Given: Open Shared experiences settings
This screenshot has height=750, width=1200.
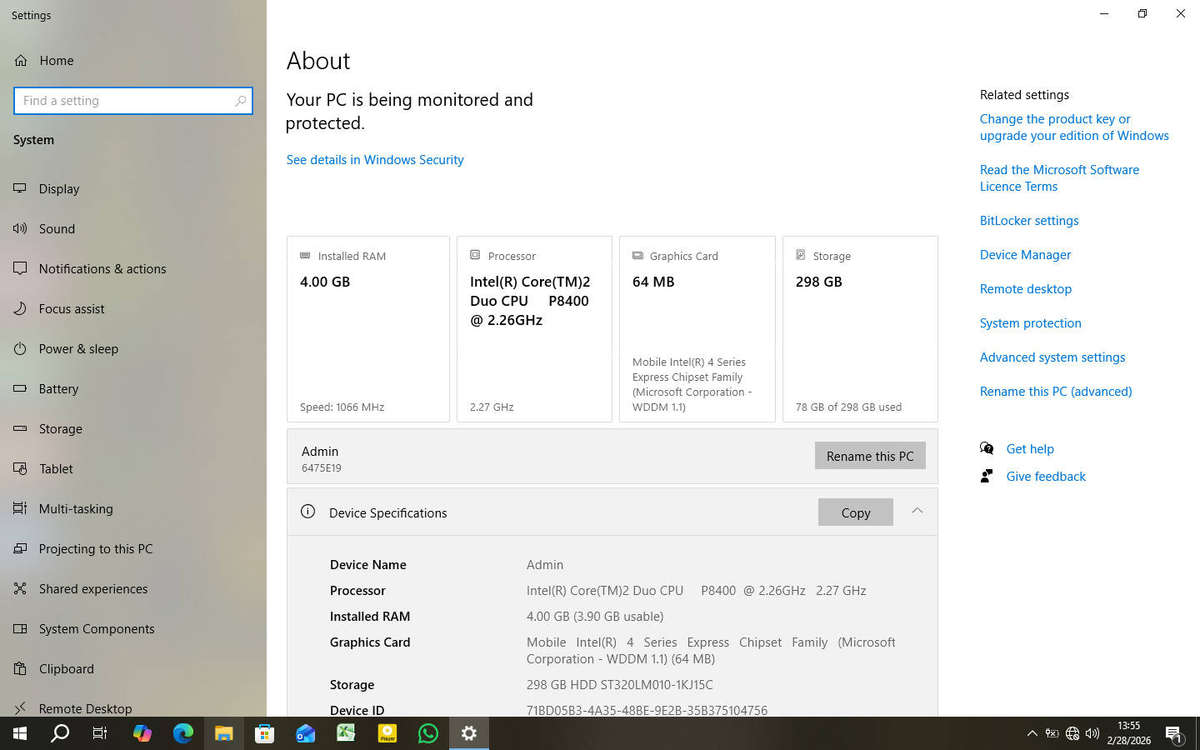Looking at the screenshot, I should [x=93, y=589].
